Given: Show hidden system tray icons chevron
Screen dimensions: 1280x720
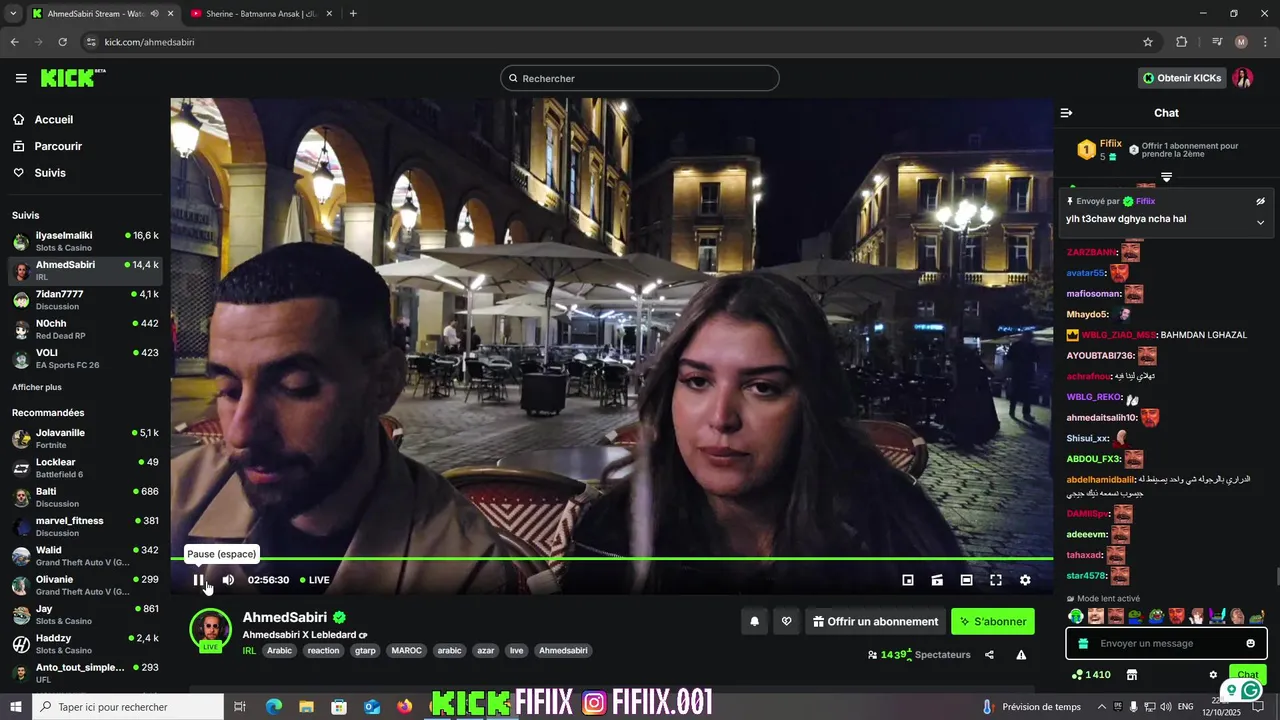Looking at the screenshot, I should 1100,707.
